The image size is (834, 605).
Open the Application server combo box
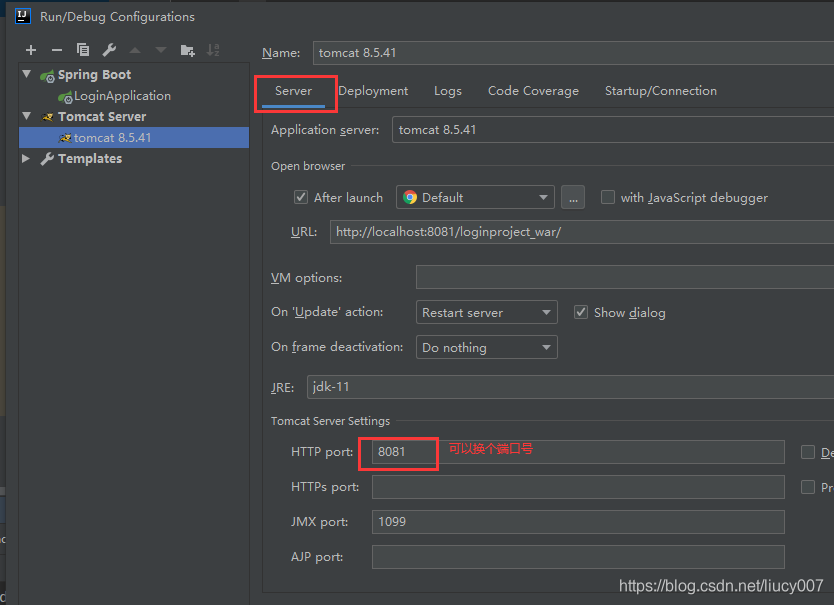click(613, 130)
